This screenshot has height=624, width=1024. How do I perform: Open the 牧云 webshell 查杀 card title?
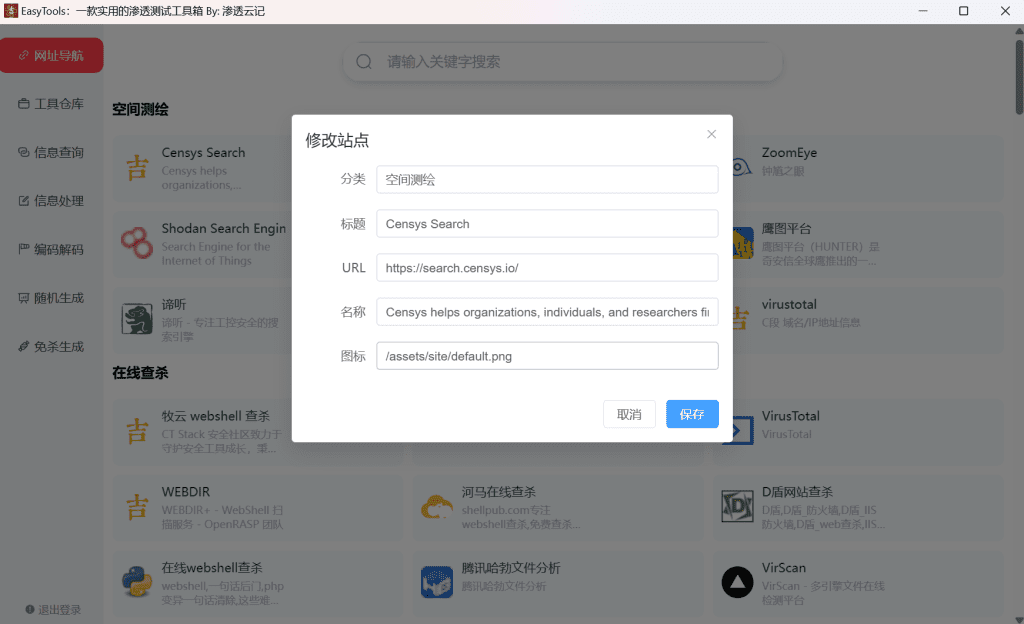point(216,416)
